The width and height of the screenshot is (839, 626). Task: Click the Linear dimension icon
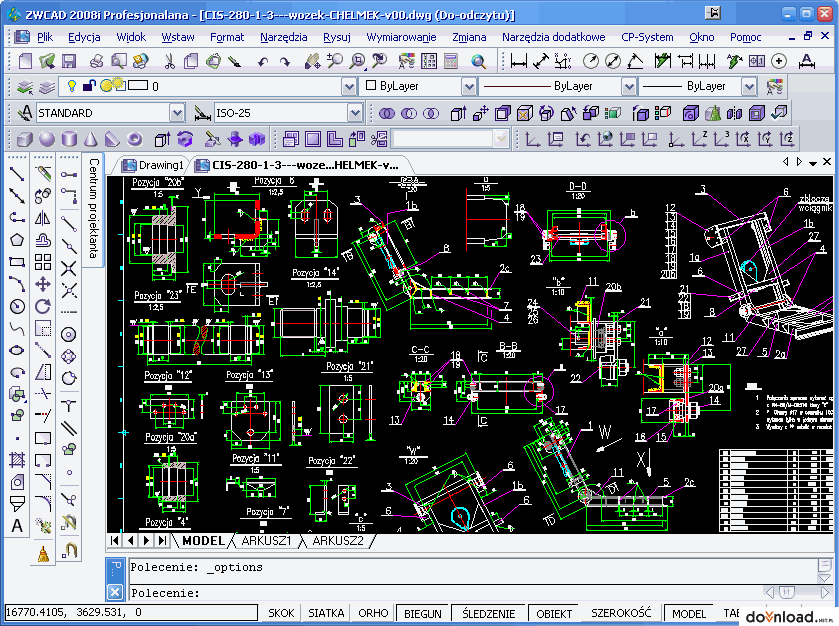tap(518, 61)
